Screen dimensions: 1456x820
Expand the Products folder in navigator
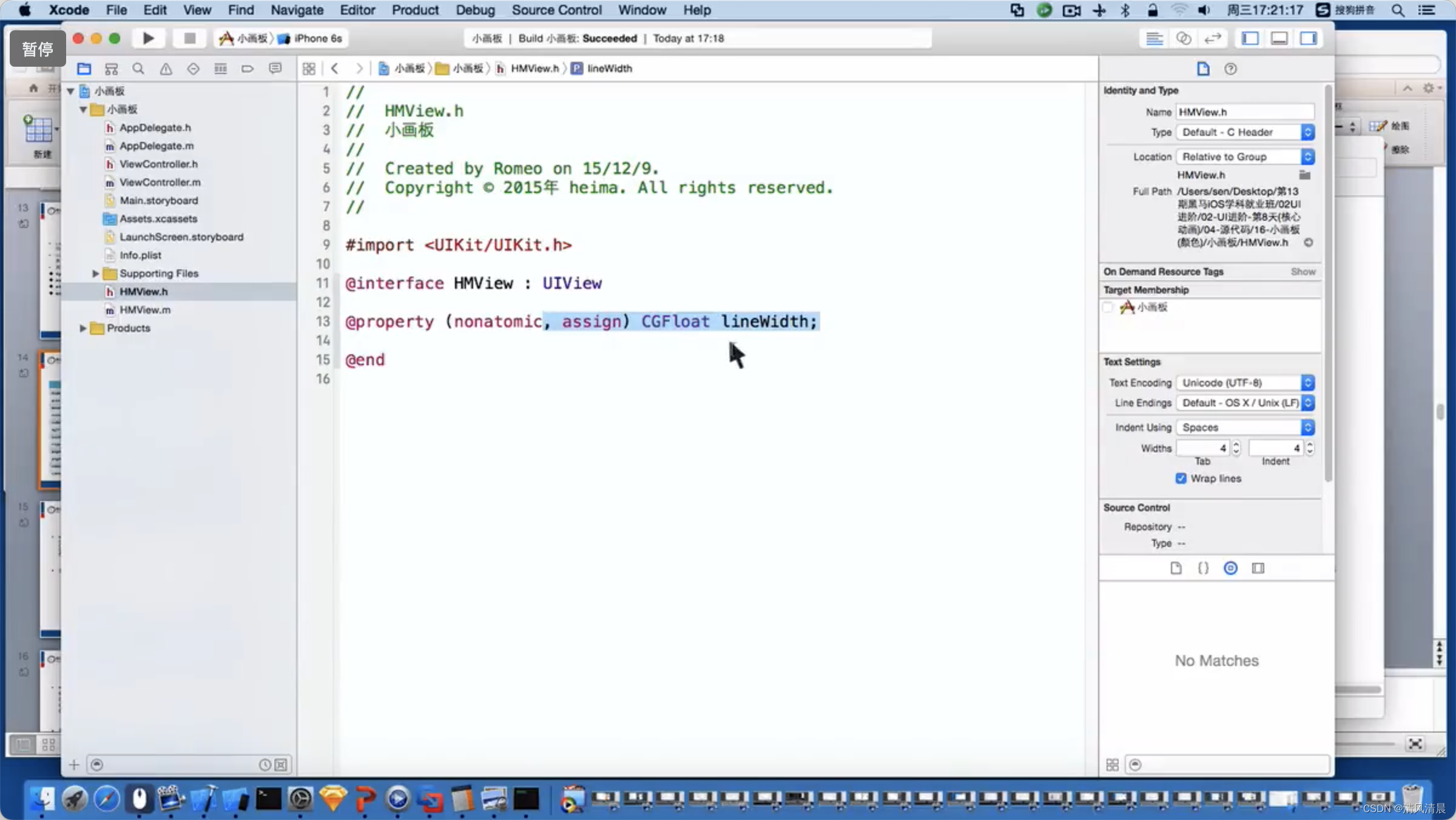click(x=83, y=328)
